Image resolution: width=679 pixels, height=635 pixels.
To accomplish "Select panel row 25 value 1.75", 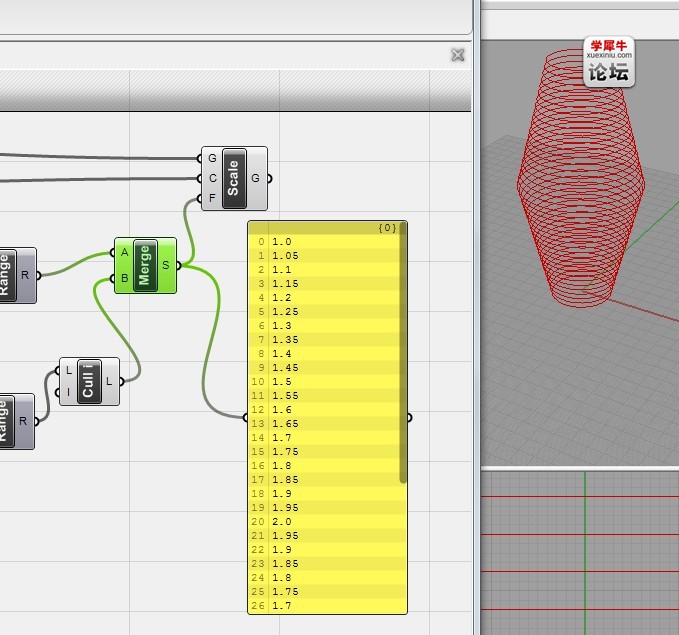I will [x=327, y=592].
